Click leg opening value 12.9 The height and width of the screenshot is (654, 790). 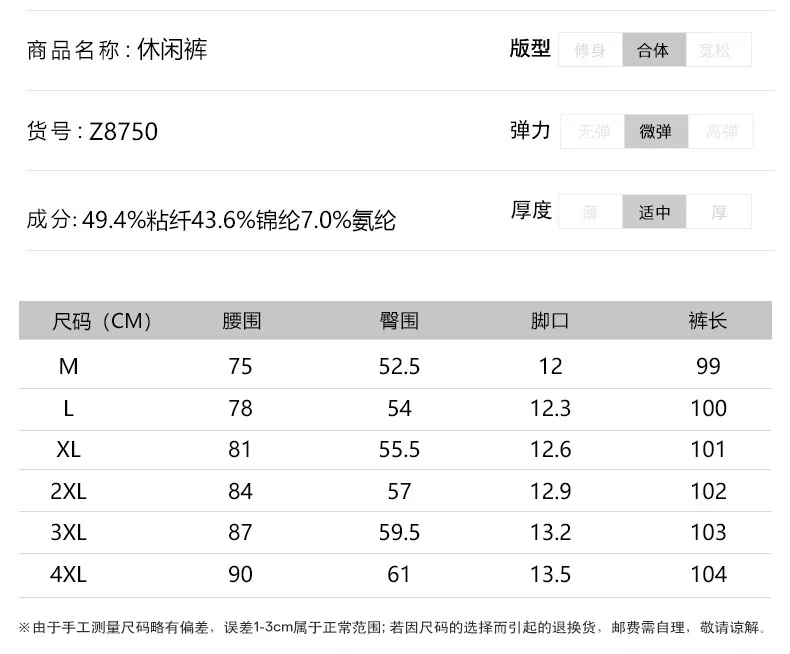coord(551,491)
